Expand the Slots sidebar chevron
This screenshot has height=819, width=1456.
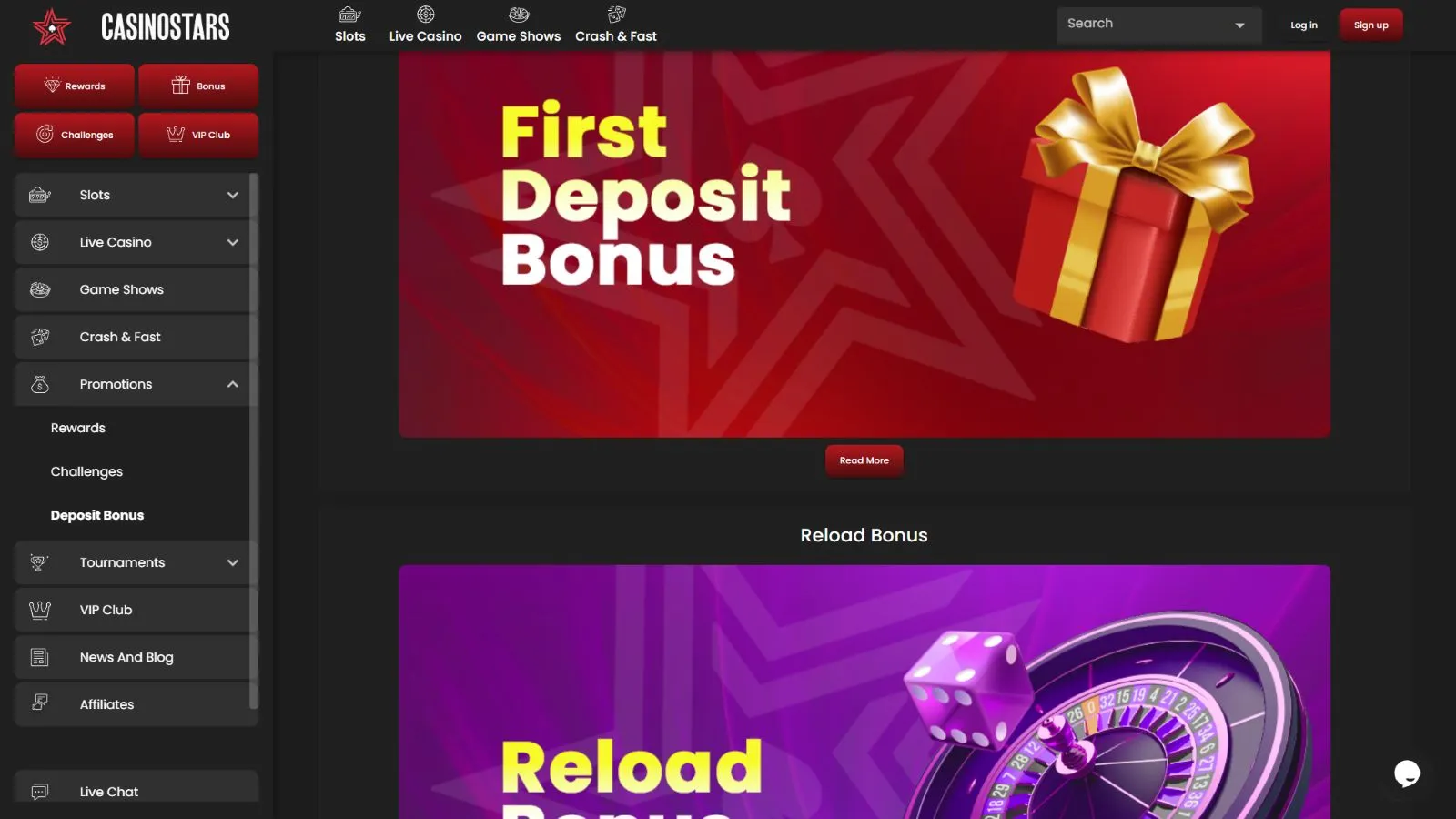(233, 195)
